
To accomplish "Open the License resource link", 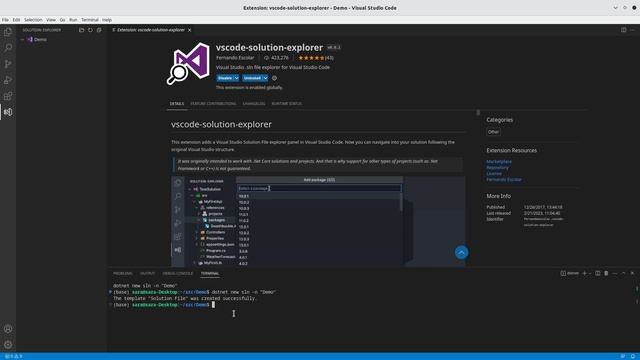I will point(494,173).
